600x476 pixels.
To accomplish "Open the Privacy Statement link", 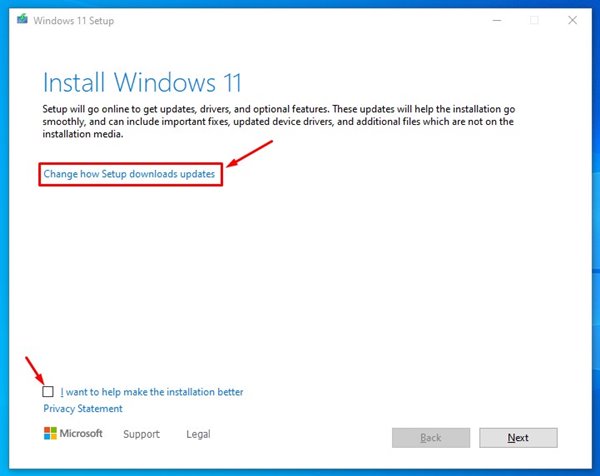I will [83, 409].
